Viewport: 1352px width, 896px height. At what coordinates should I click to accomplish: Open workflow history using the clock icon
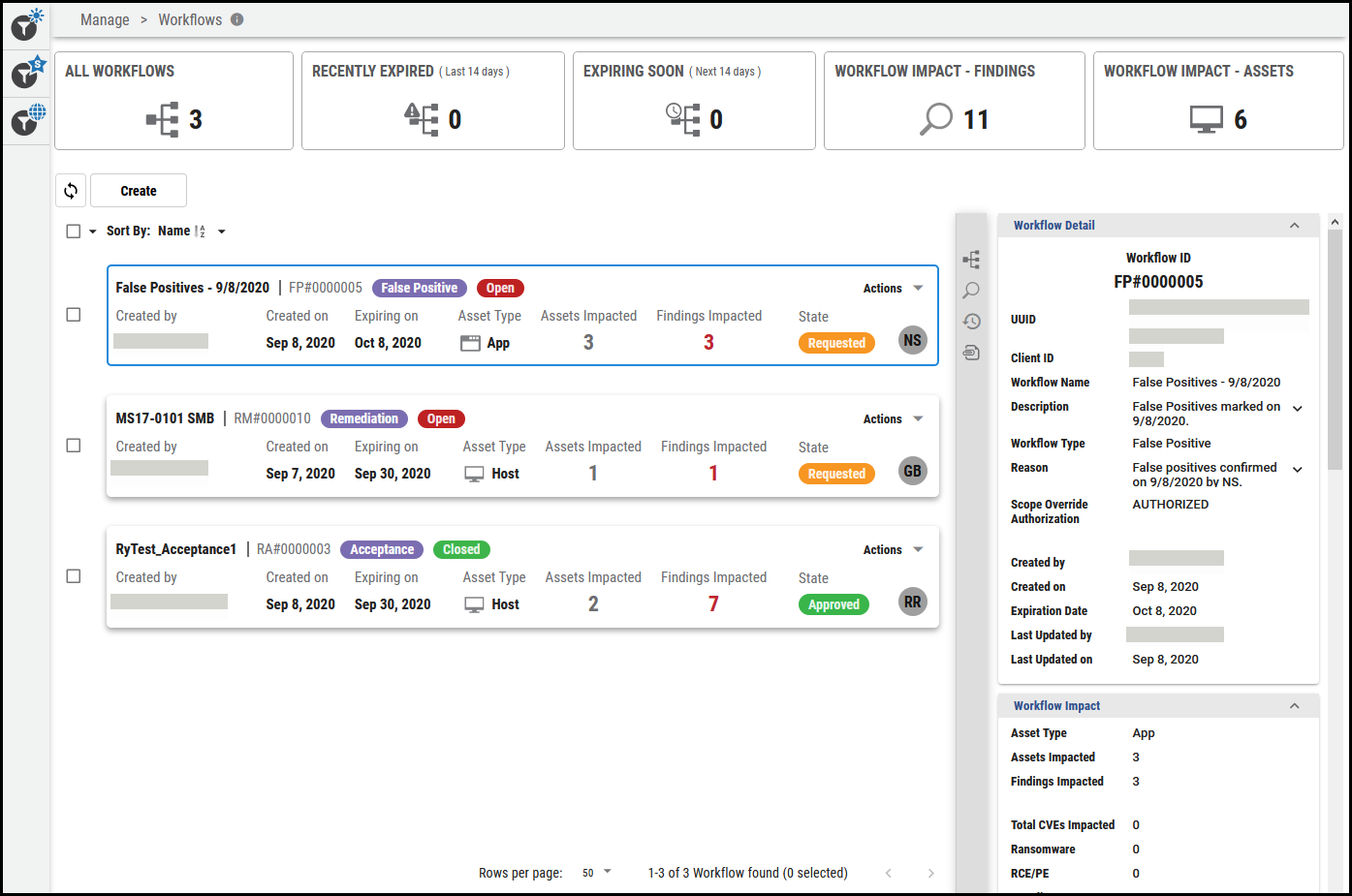click(971, 321)
